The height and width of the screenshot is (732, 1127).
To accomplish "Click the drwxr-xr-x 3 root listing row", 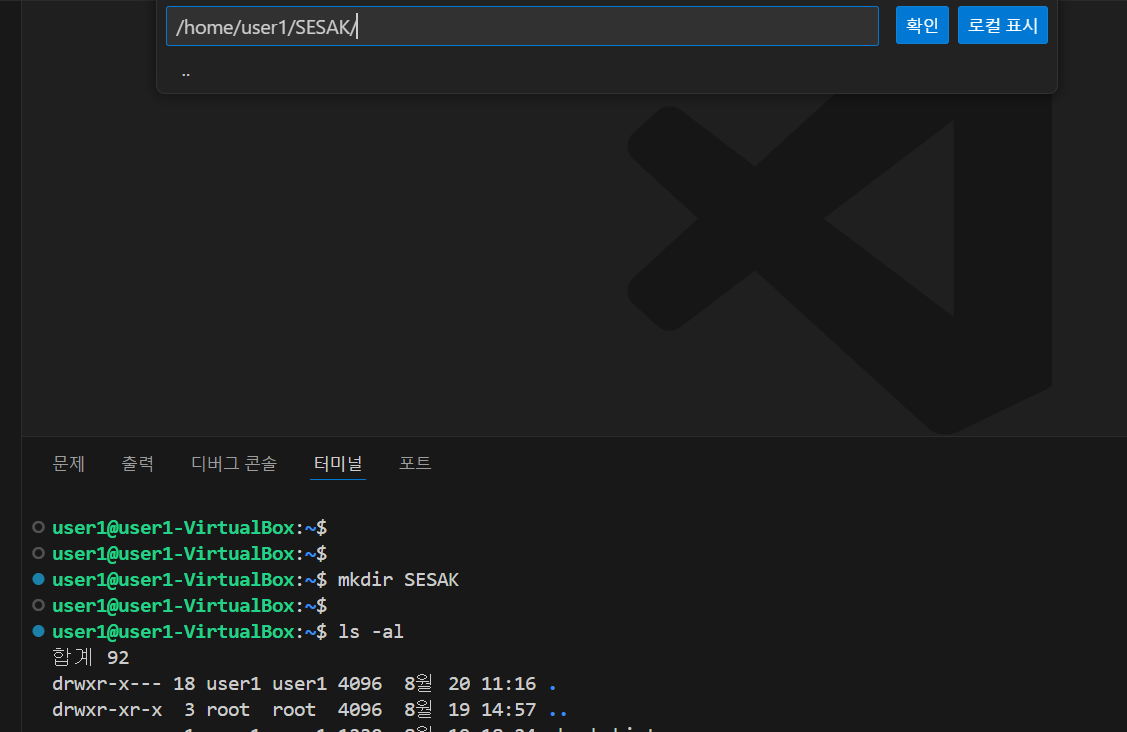I will pos(310,710).
